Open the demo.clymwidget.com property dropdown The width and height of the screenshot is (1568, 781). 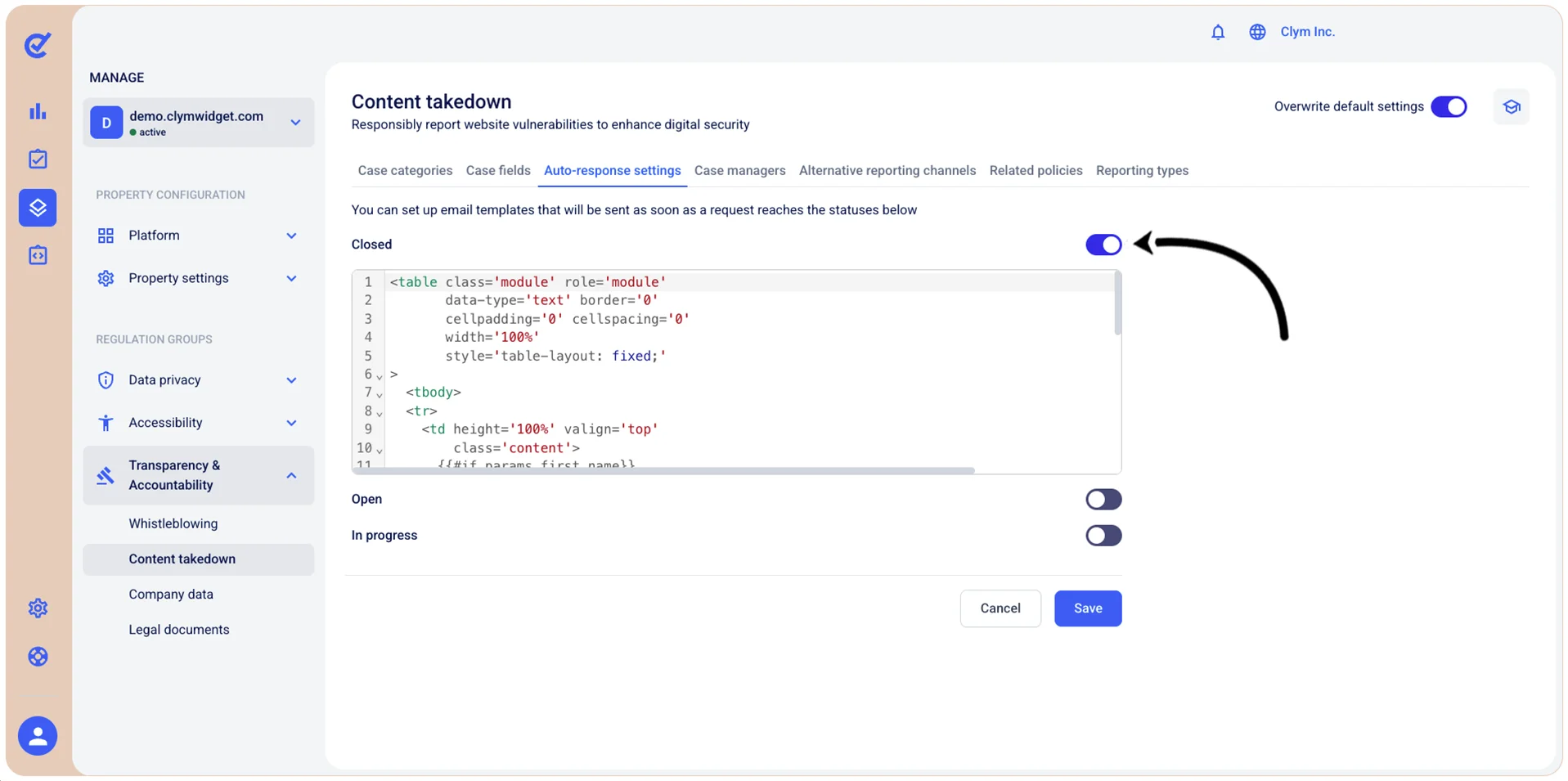[x=199, y=123]
